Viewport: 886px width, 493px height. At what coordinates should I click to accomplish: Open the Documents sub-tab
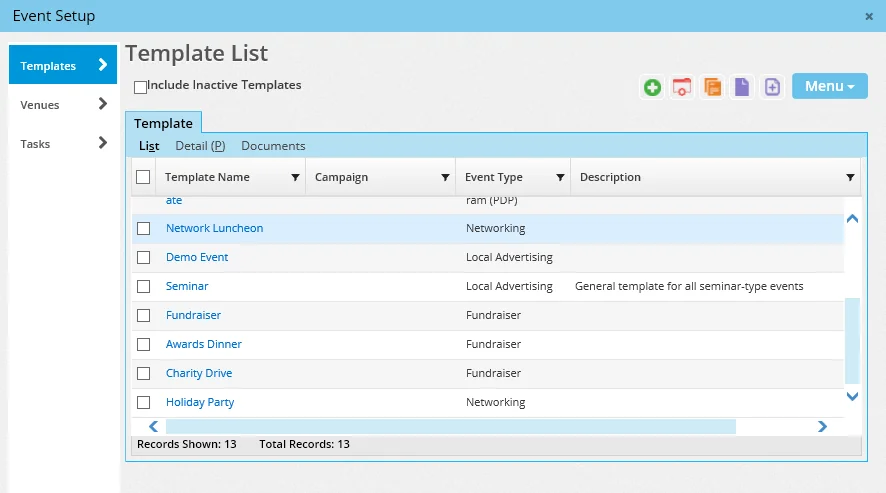273,146
